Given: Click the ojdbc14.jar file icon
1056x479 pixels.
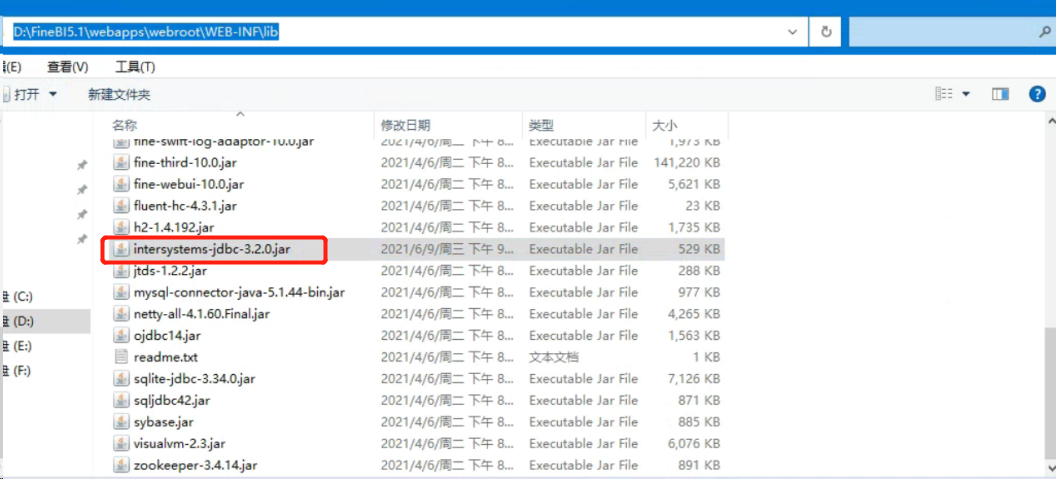Looking at the screenshot, I should 120,336.
